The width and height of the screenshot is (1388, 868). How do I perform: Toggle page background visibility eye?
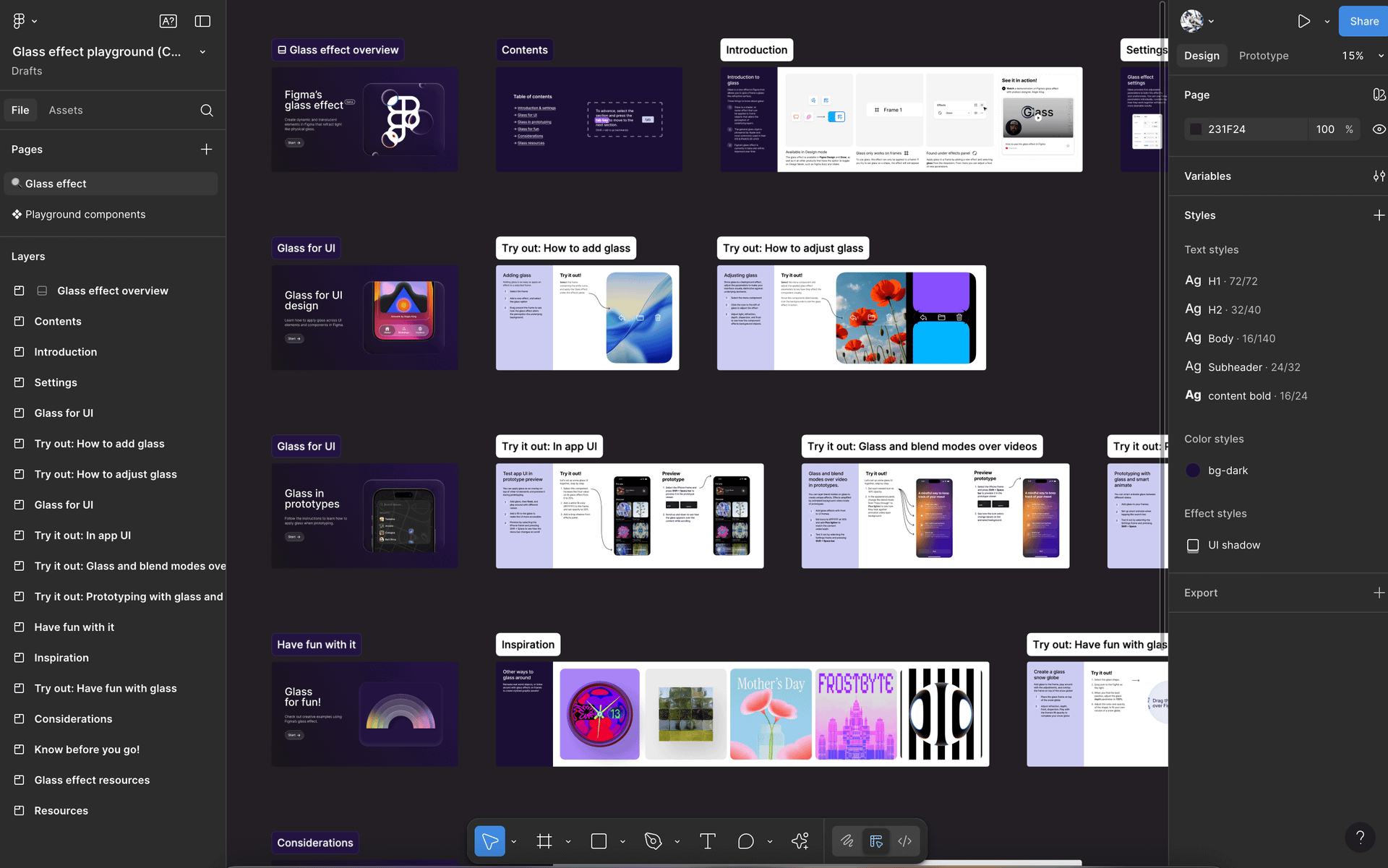click(x=1379, y=129)
